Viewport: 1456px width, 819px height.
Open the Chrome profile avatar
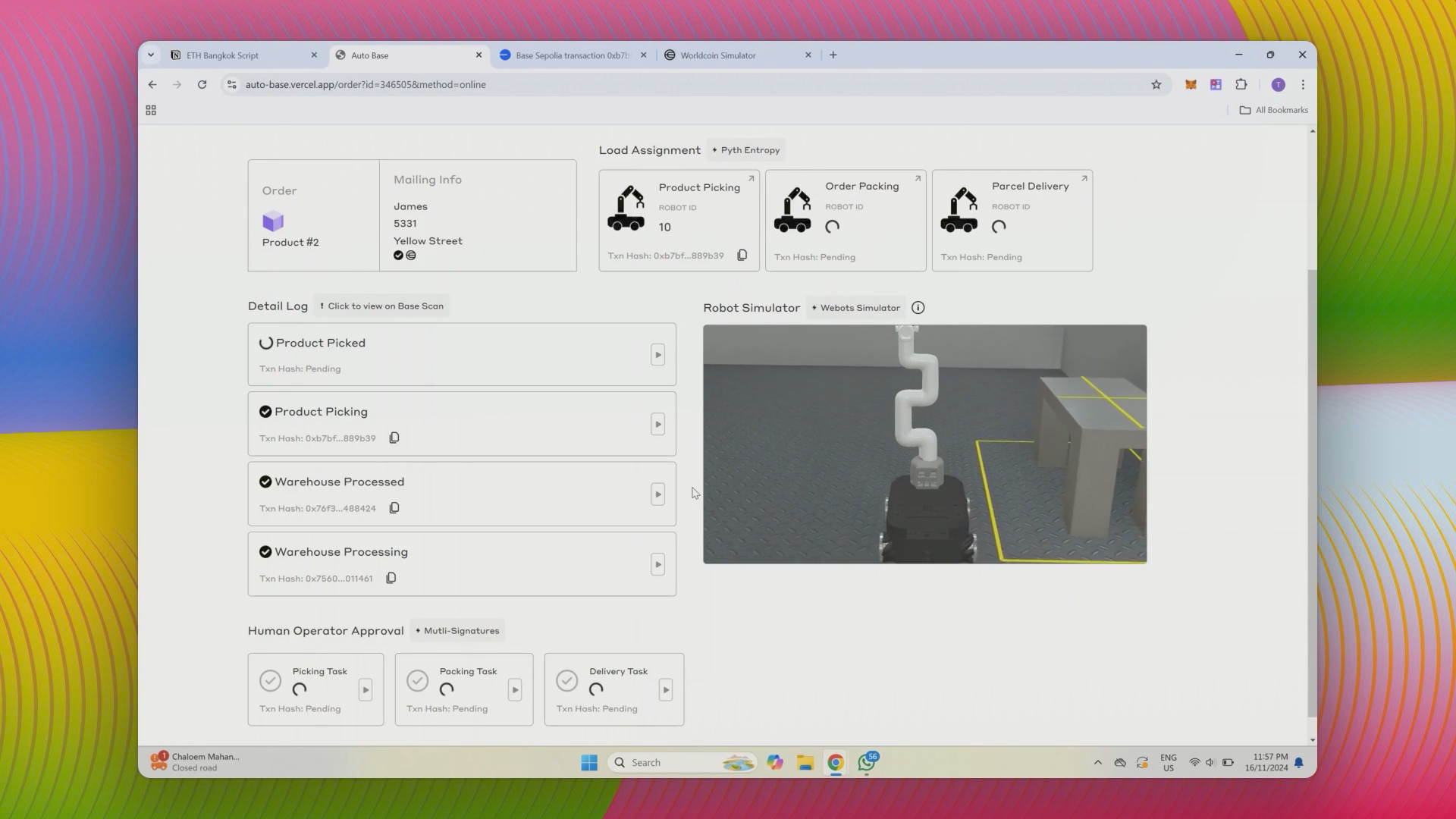click(1278, 85)
